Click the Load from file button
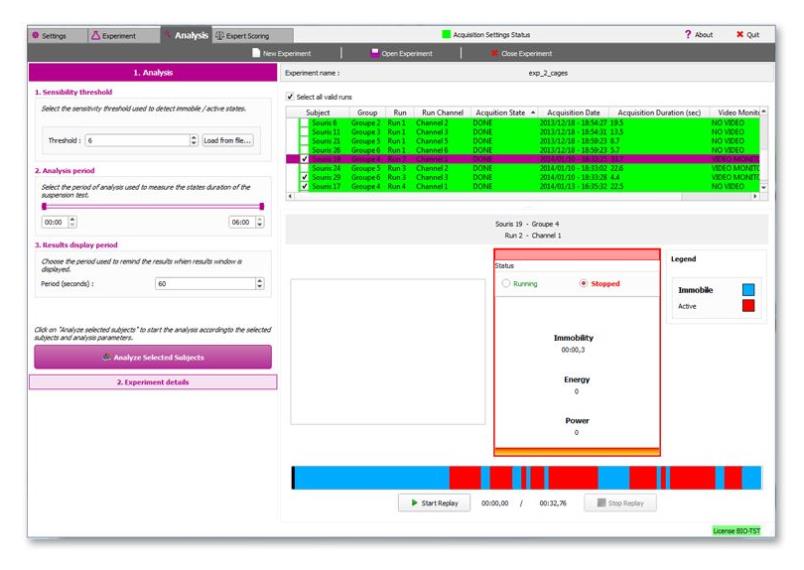The height and width of the screenshot is (570, 804). pyautogui.click(x=228, y=141)
